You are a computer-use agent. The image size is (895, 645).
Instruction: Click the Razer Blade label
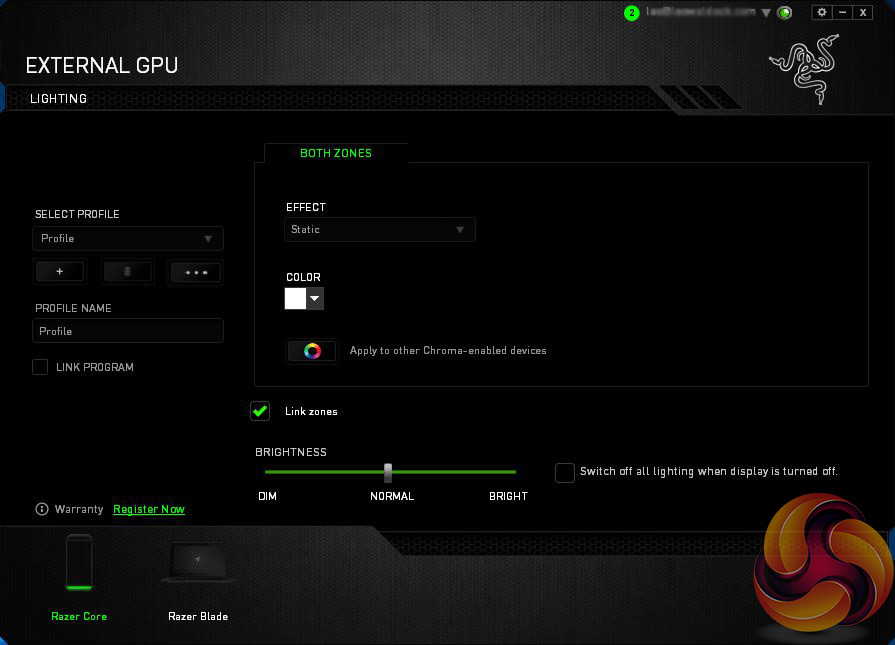[x=198, y=616]
